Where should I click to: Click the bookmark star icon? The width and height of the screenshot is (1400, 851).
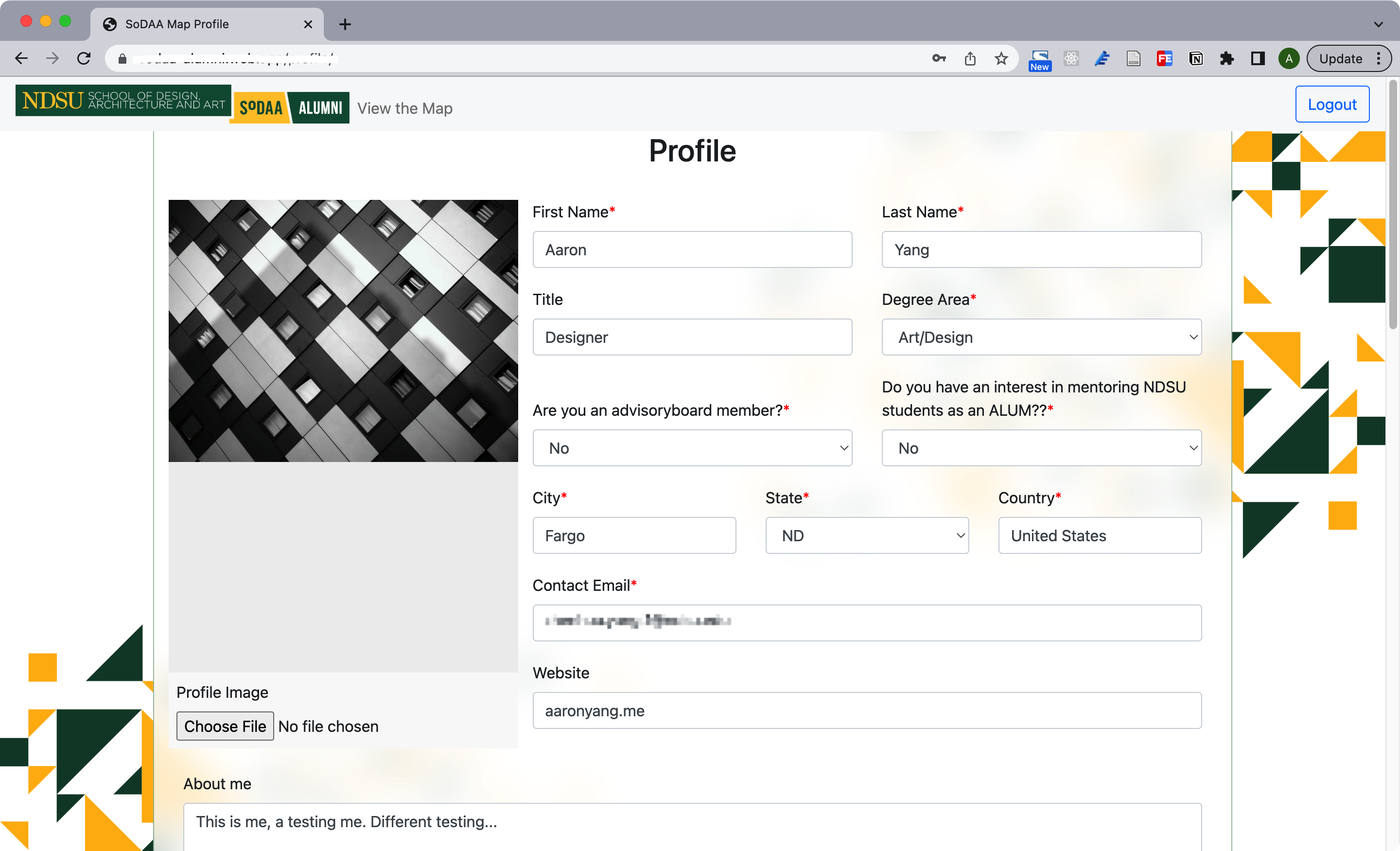(x=1001, y=58)
